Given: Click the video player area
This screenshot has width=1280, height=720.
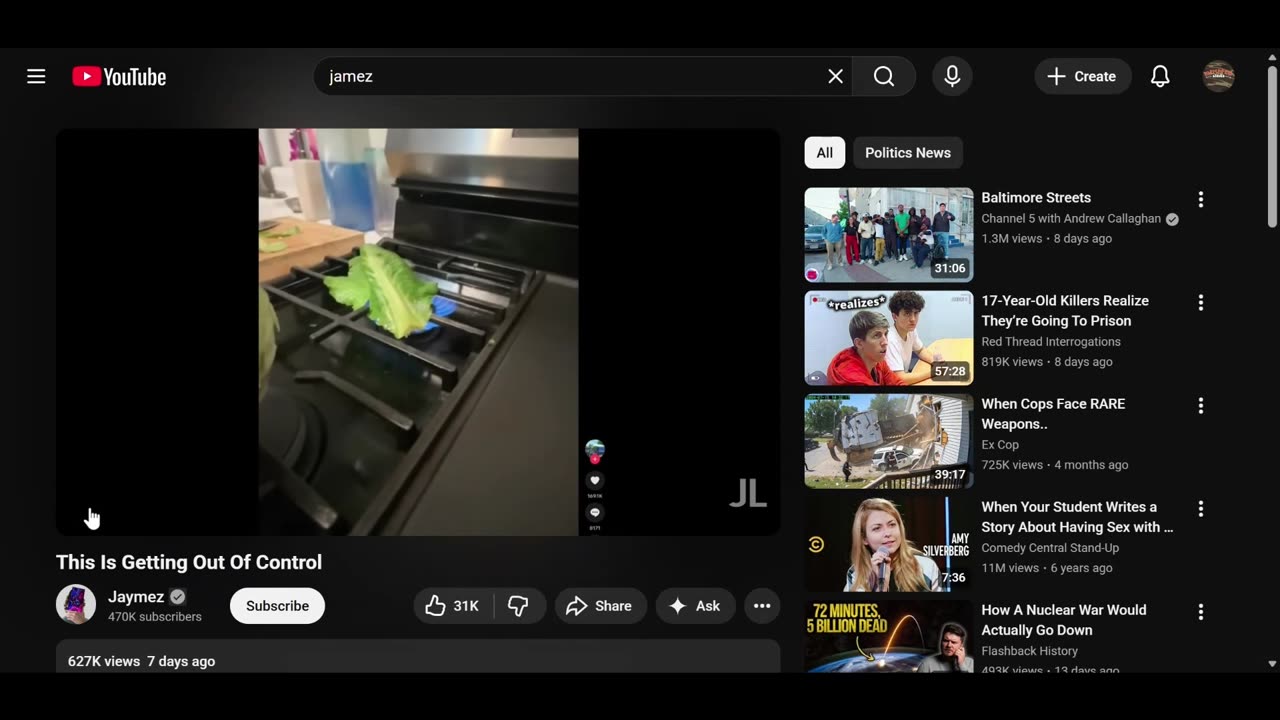Looking at the screenshot, I should (418, 331).
